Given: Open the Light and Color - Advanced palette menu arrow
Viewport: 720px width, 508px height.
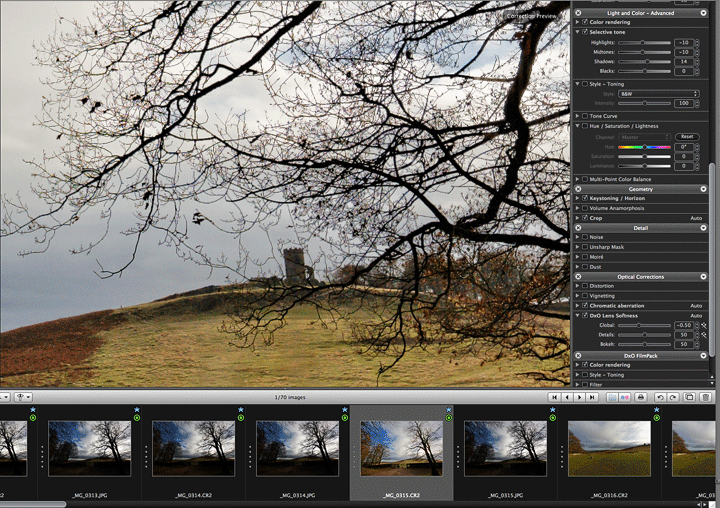Looking at the screenshot, I should pos(703,13).
